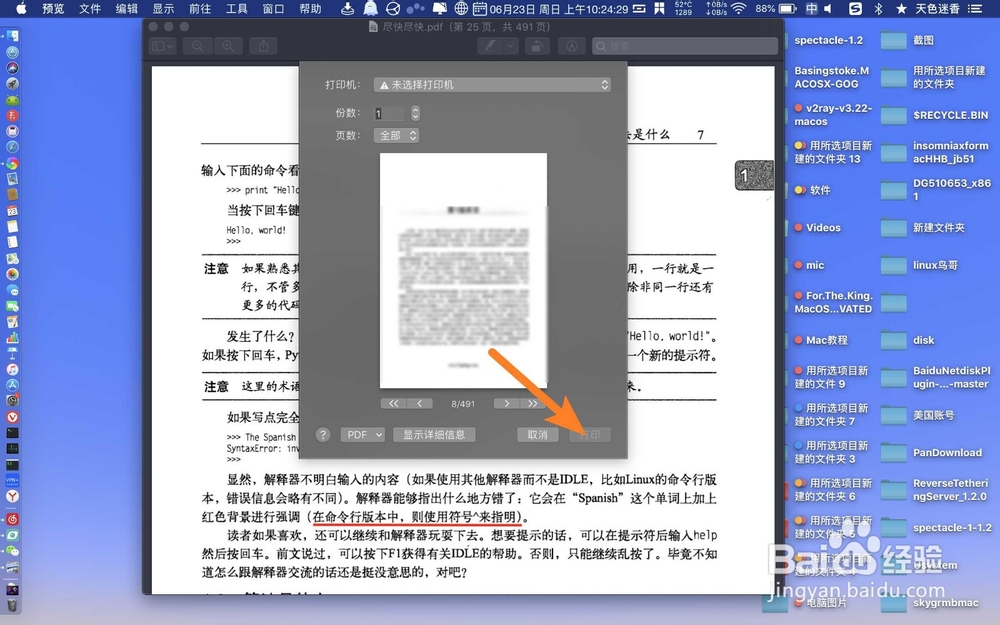
Task: Click the 取消 button
Action: [x=538, y=434]
